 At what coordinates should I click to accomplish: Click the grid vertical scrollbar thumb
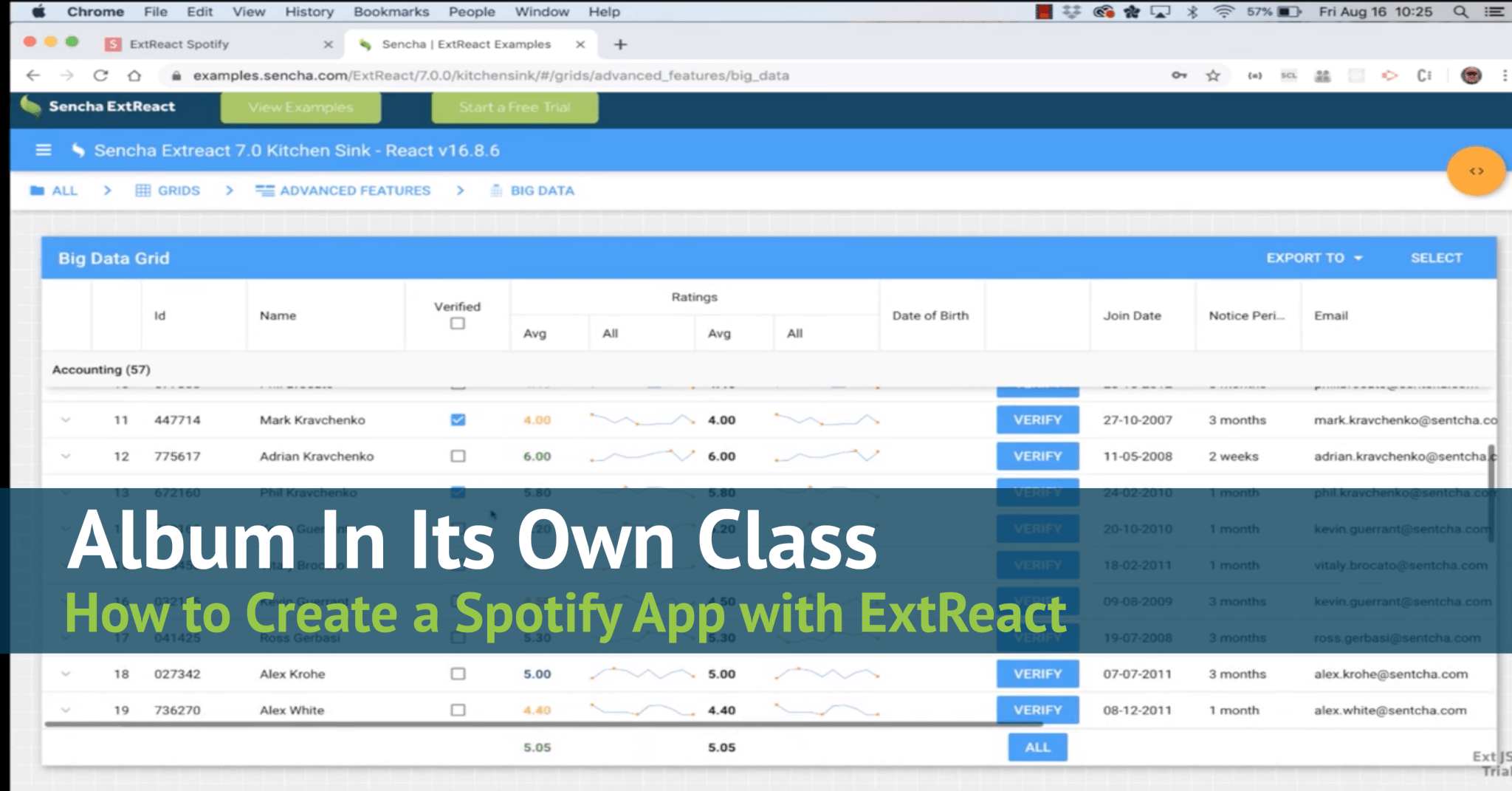click(x=1491, y=493)
